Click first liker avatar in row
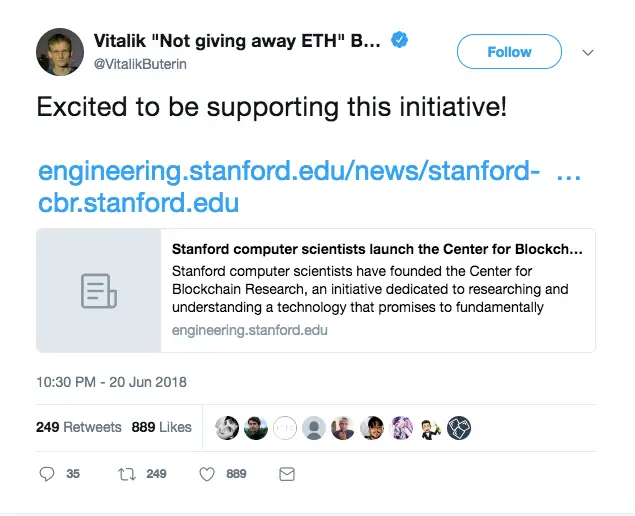The height and width of the screenshot is (516, 635). [x=227, y=427]
